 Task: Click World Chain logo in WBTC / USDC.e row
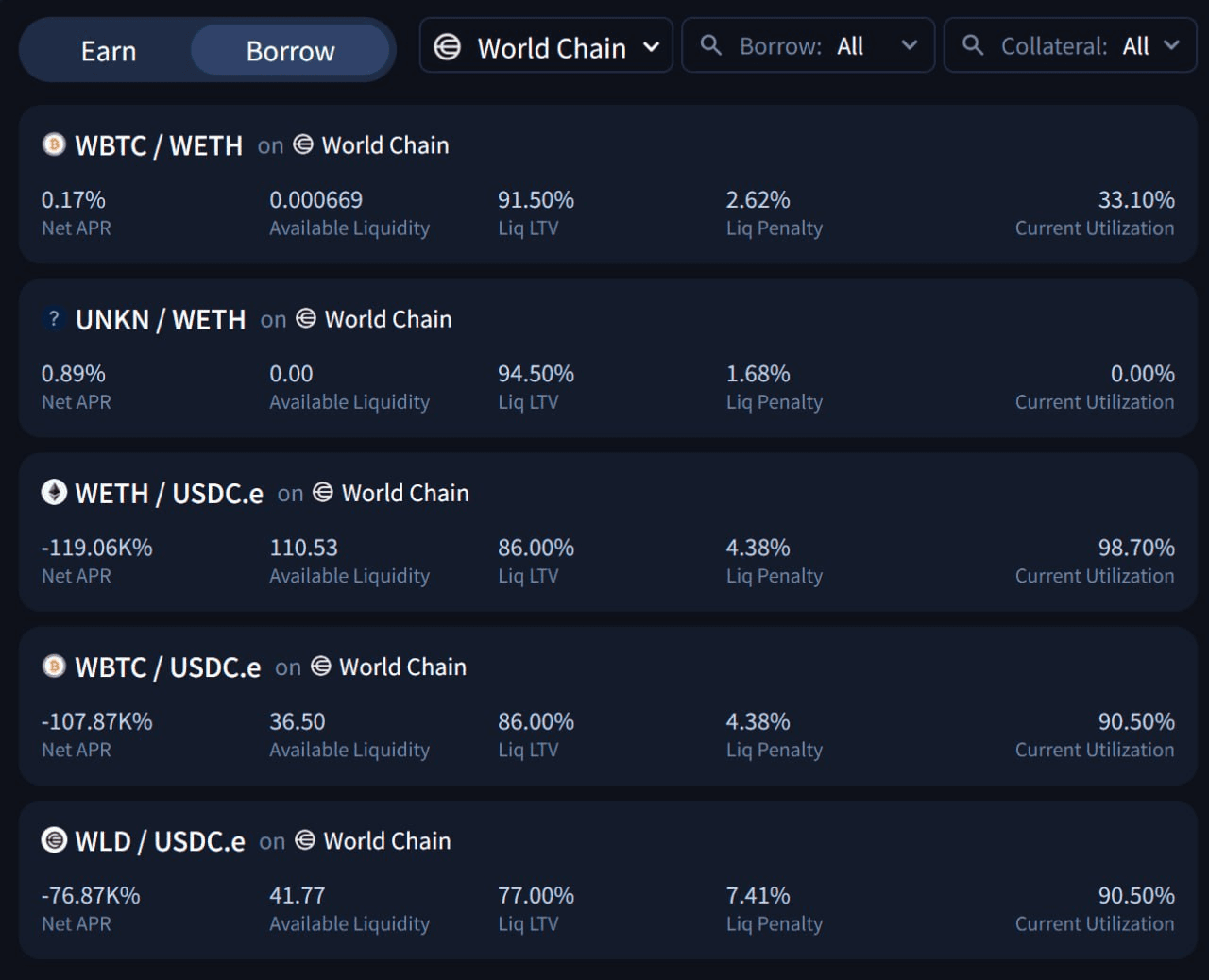[321, 666]
